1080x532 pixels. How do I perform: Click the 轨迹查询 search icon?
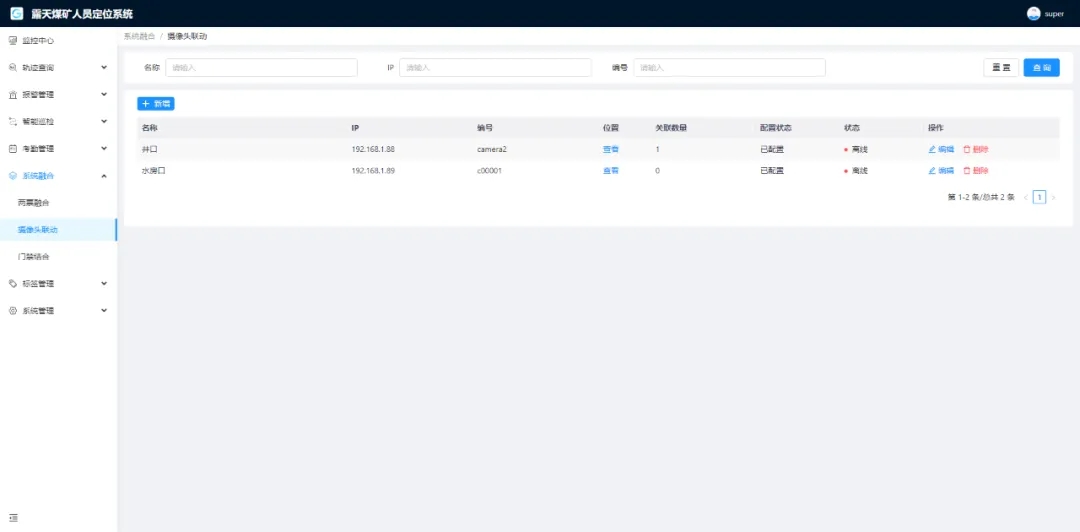pos(12,68)
